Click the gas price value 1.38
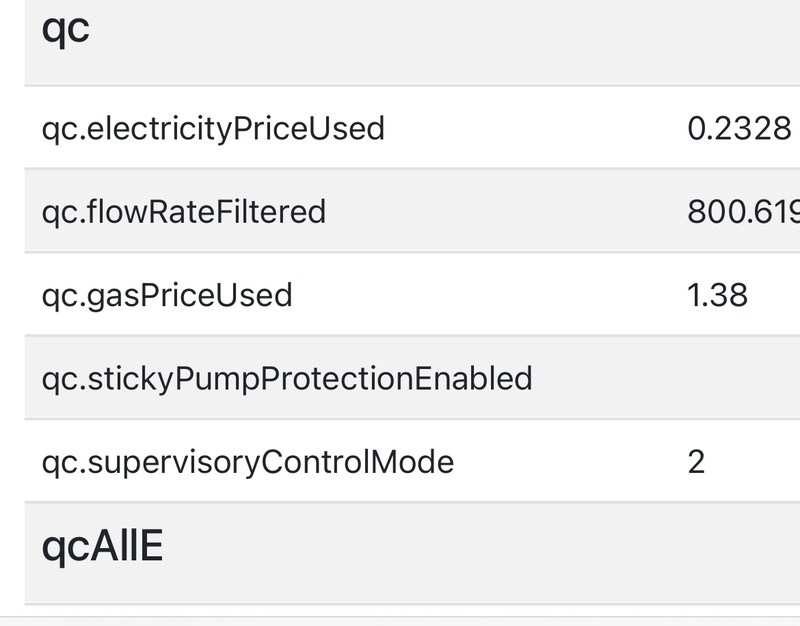The height and width of the screenshot is (626, 800). [718, 295]
